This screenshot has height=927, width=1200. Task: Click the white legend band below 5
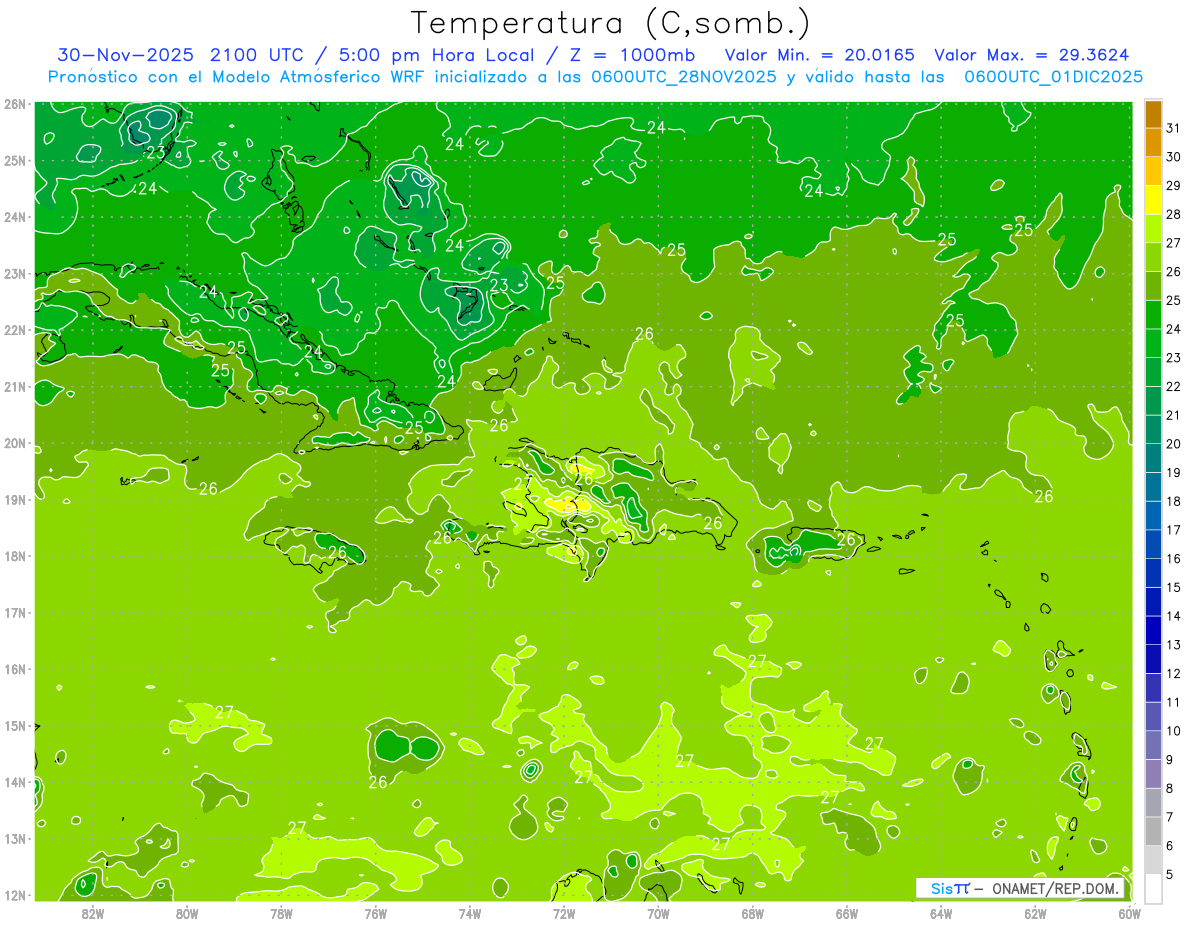pyautogui.click(x=1153, y=888)
